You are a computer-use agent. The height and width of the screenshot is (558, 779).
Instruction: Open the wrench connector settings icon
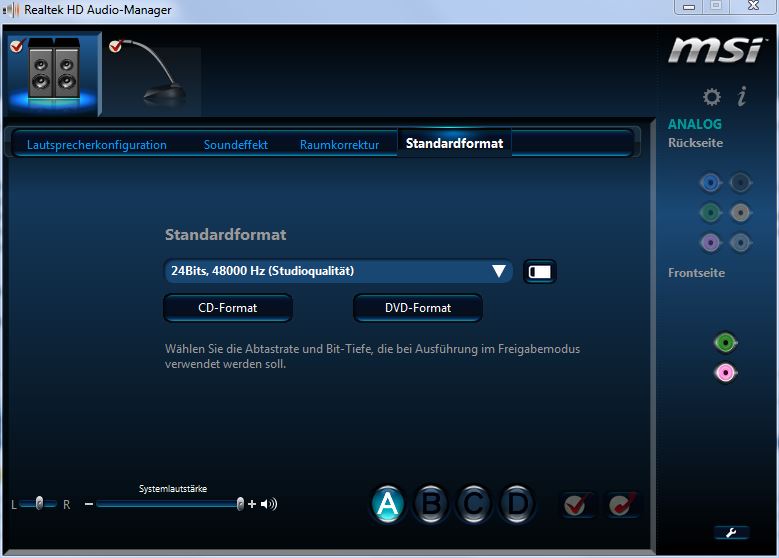click(x=731, y=533)
